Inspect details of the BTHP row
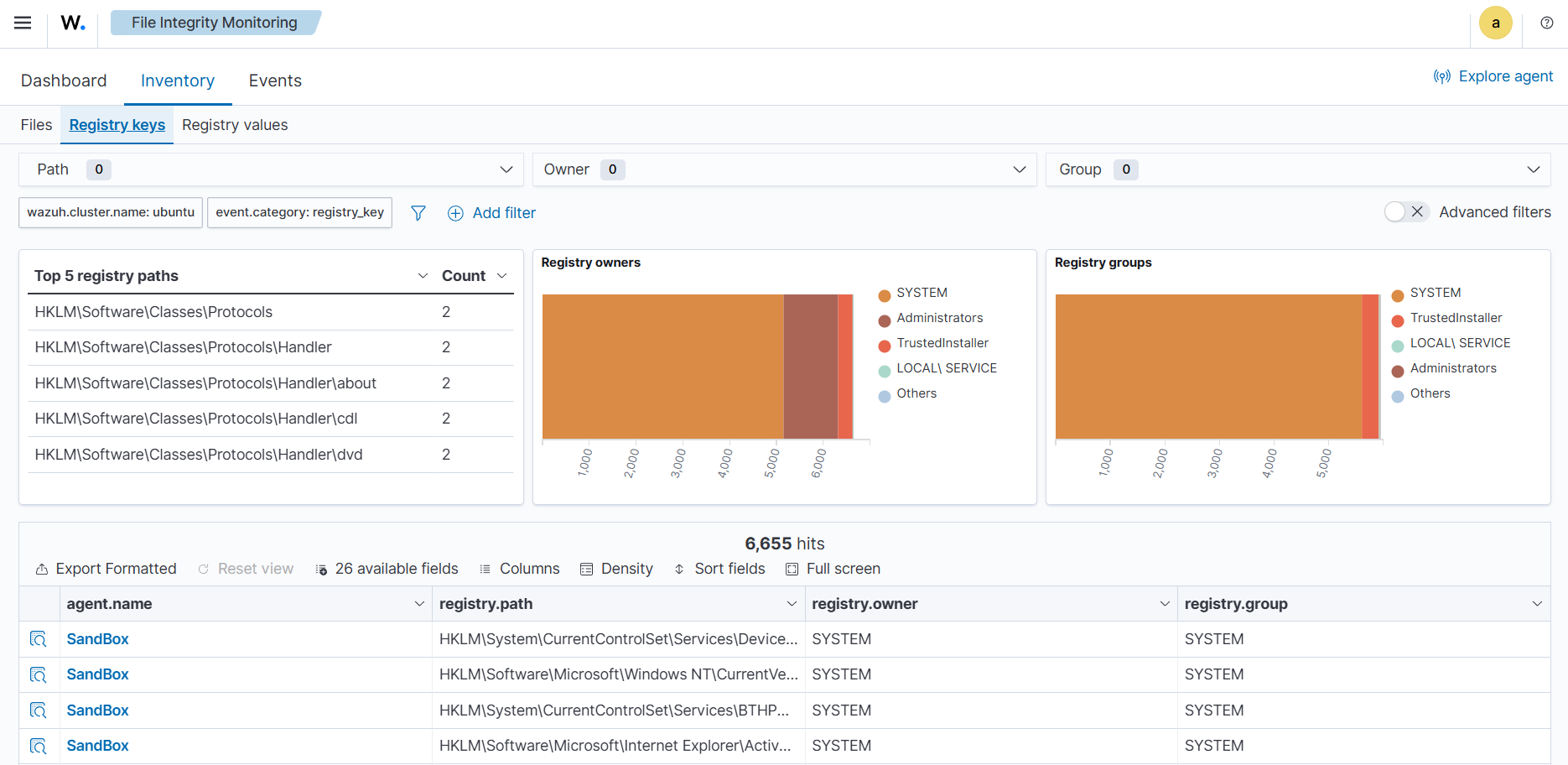This screenshot has width=1568, height=765. point(39,710)
